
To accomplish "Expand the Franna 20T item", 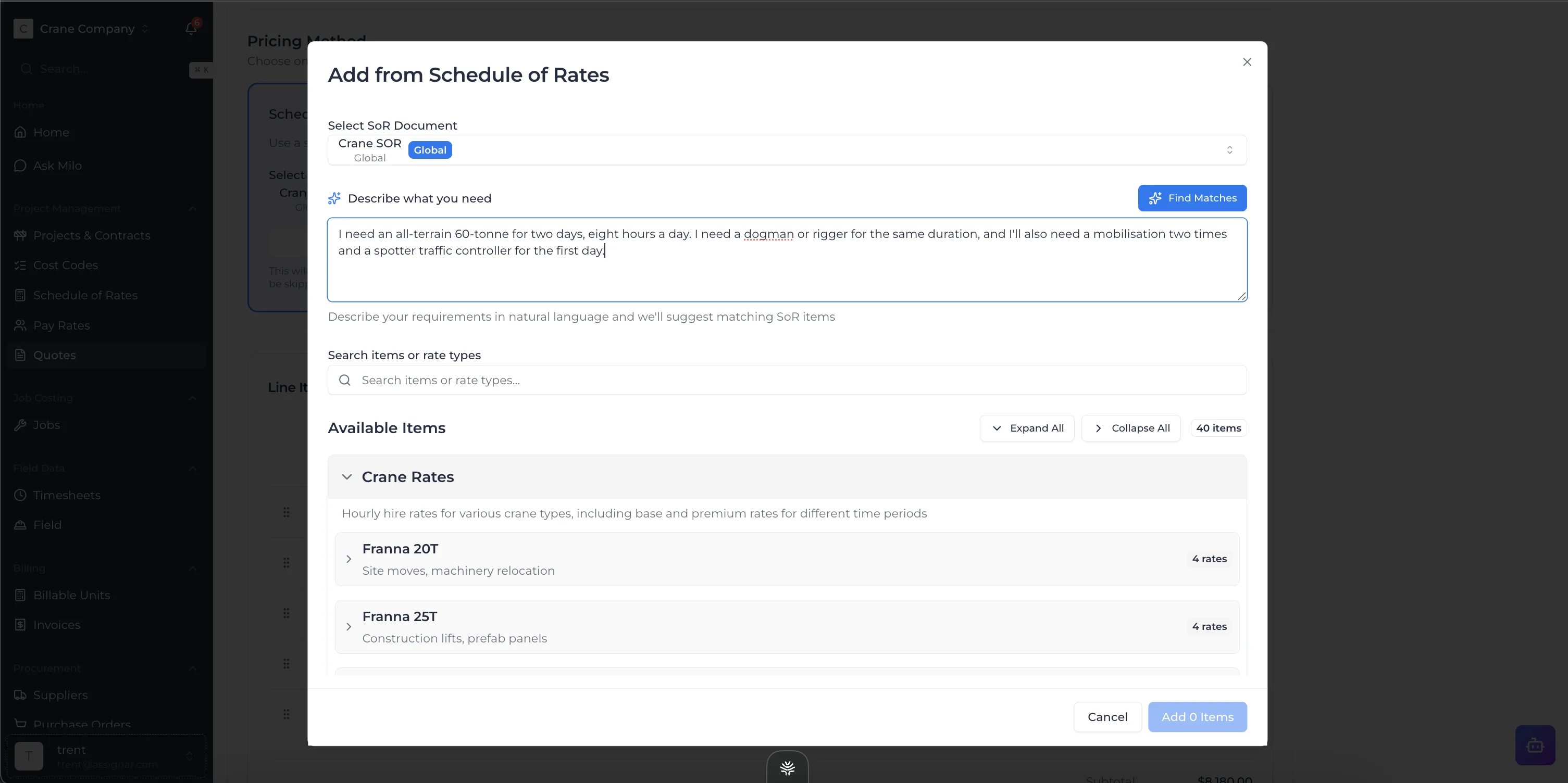I will tap(349, 559).
